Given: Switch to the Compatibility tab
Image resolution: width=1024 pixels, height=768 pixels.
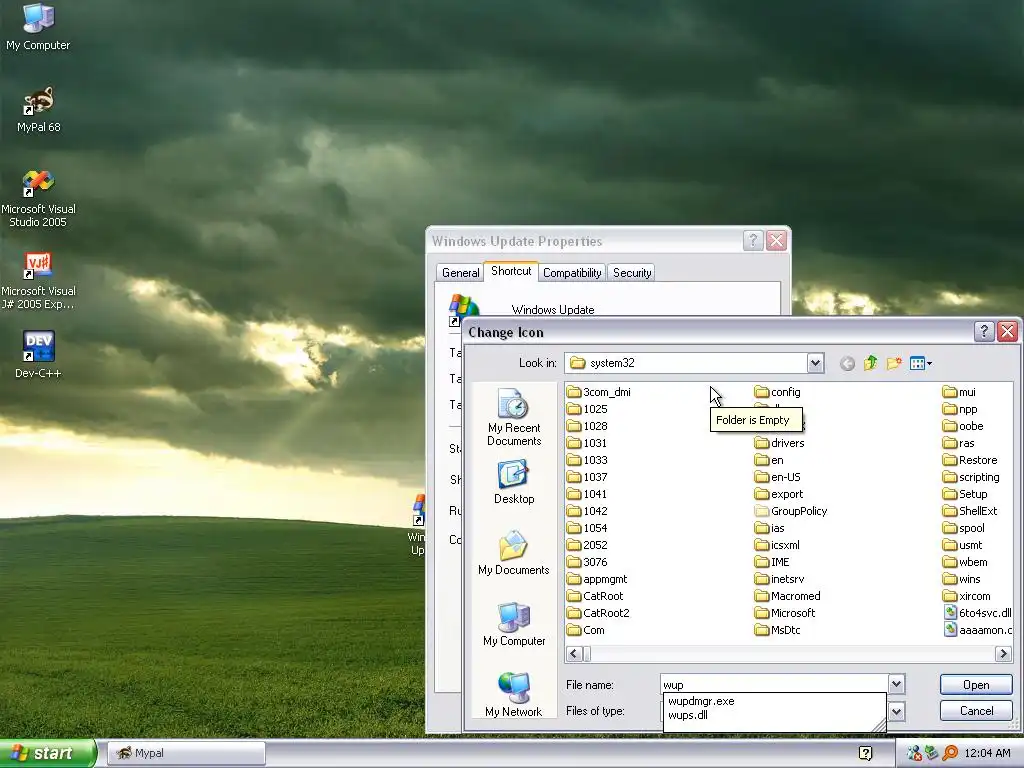Looking at the screenshot, I should 572,273.
